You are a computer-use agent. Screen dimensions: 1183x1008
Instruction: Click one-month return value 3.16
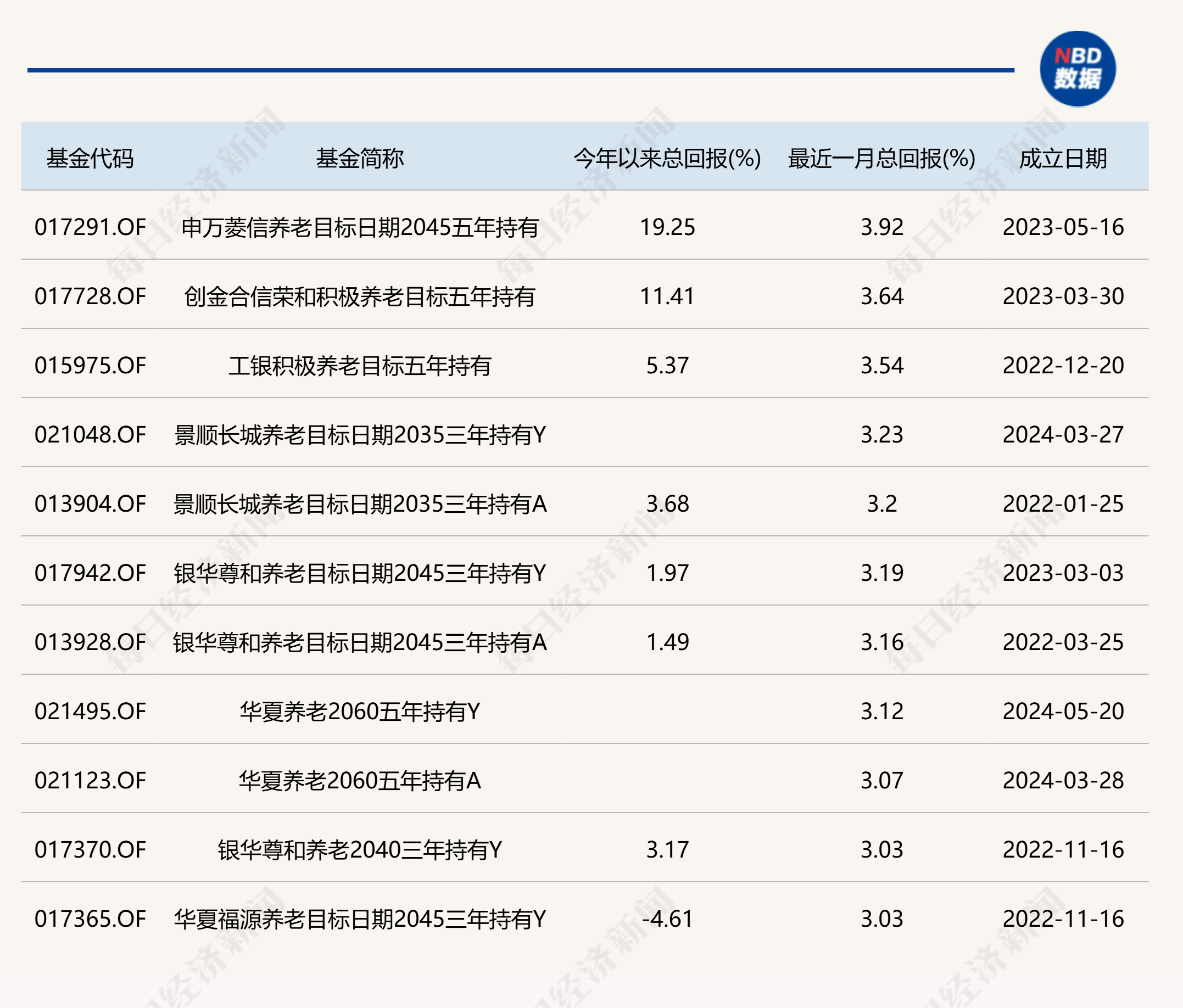tap(882, 642)
